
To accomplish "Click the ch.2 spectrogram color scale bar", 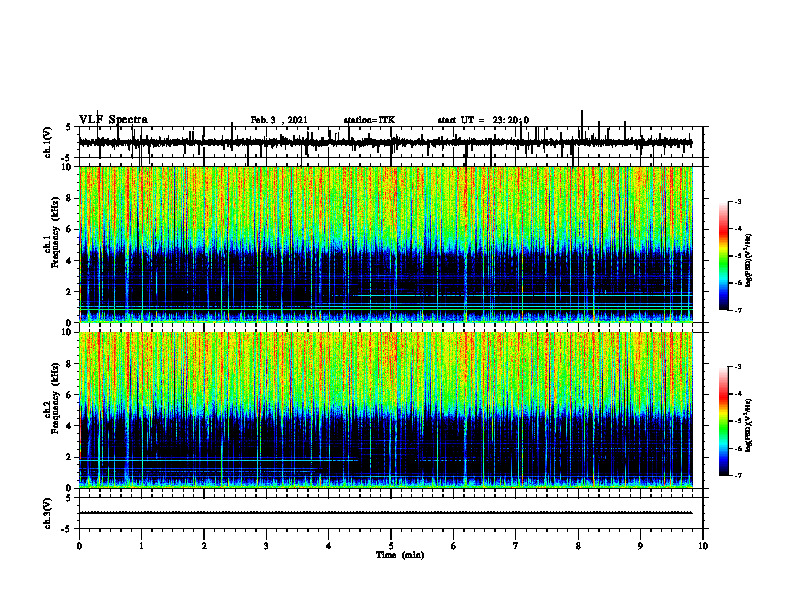I will coord(723,421).
